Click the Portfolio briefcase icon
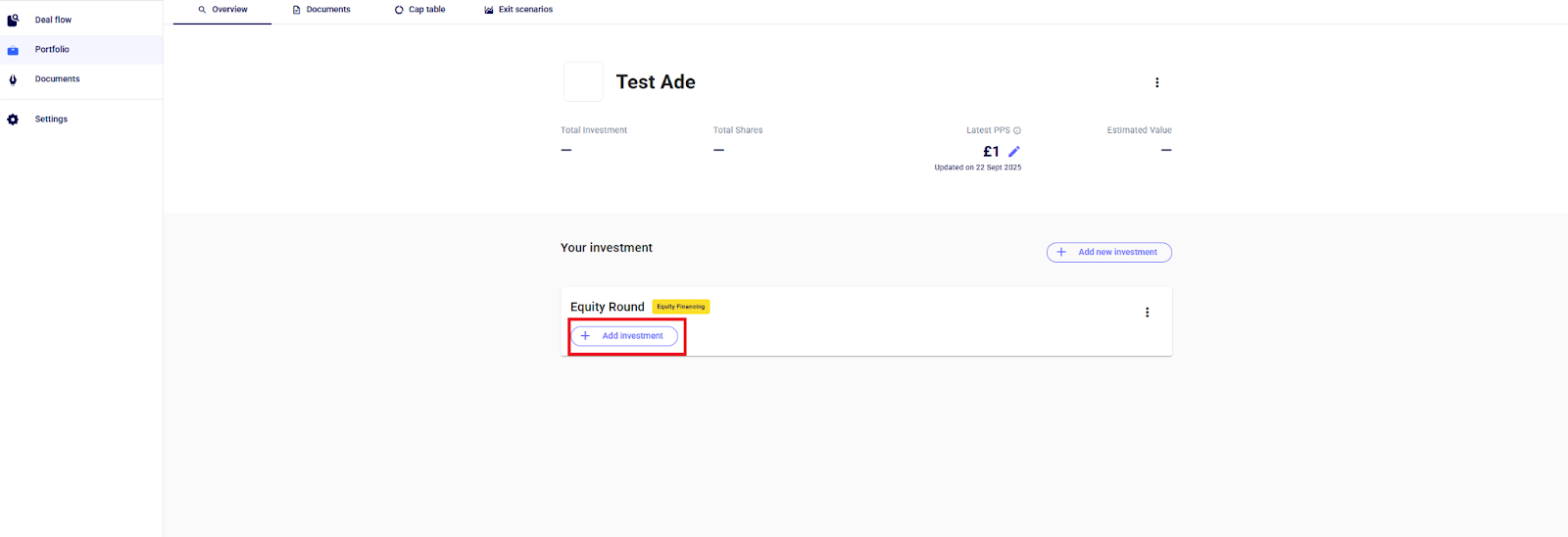The height and width of the screenshot is (537, 1568). 13,50
